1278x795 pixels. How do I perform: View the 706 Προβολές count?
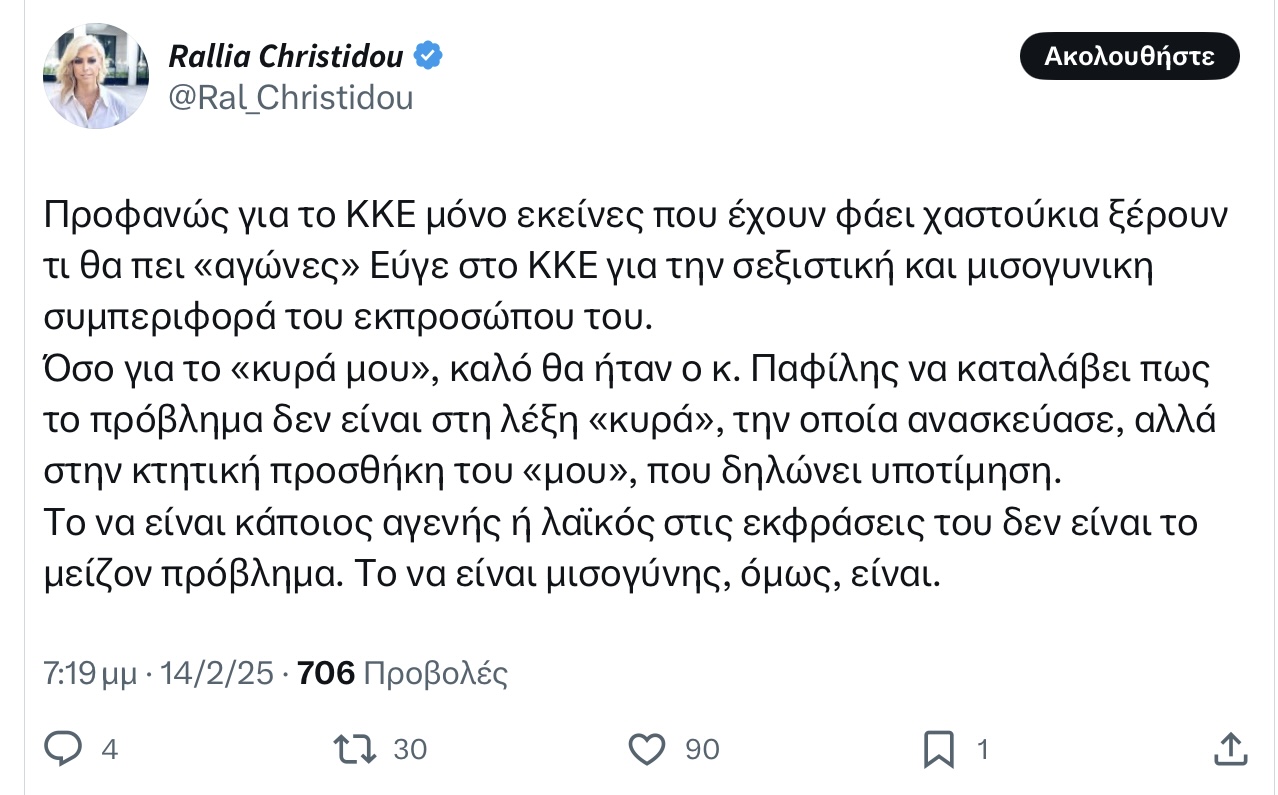[x=403, y=674]
